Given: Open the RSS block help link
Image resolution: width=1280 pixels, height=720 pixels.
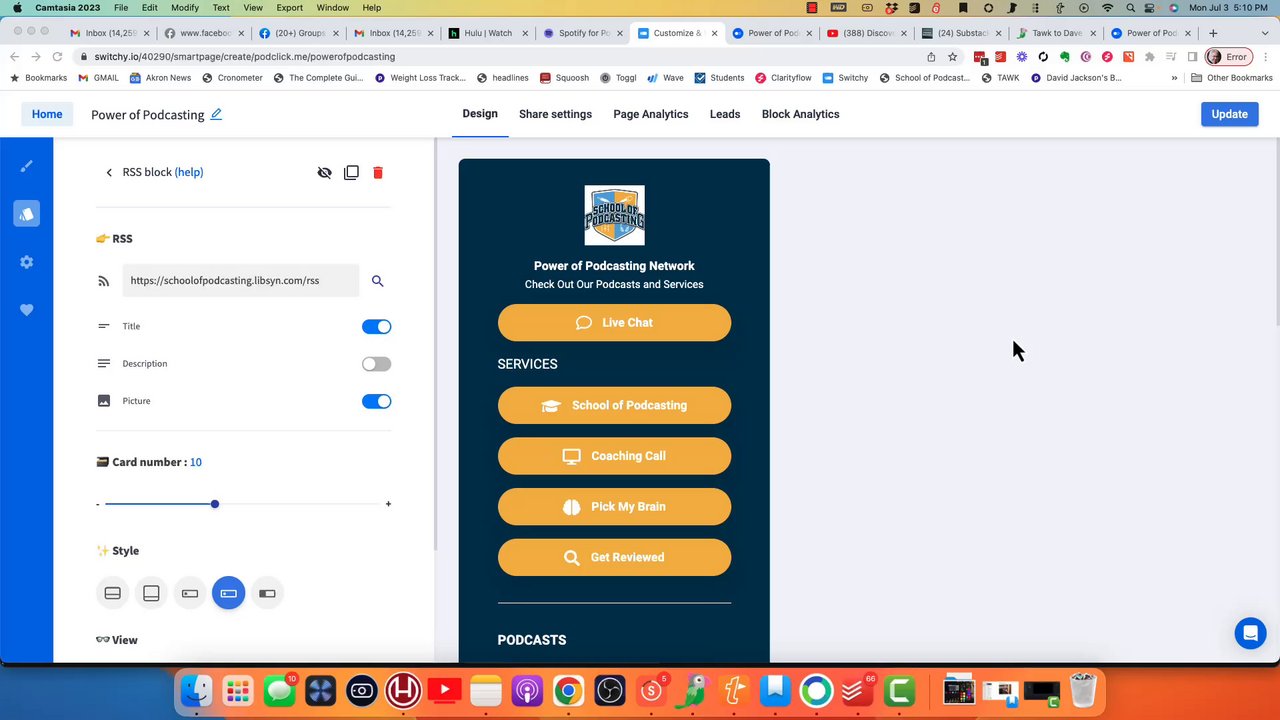Looking at the screenshot, I should [x=189, y=172].
